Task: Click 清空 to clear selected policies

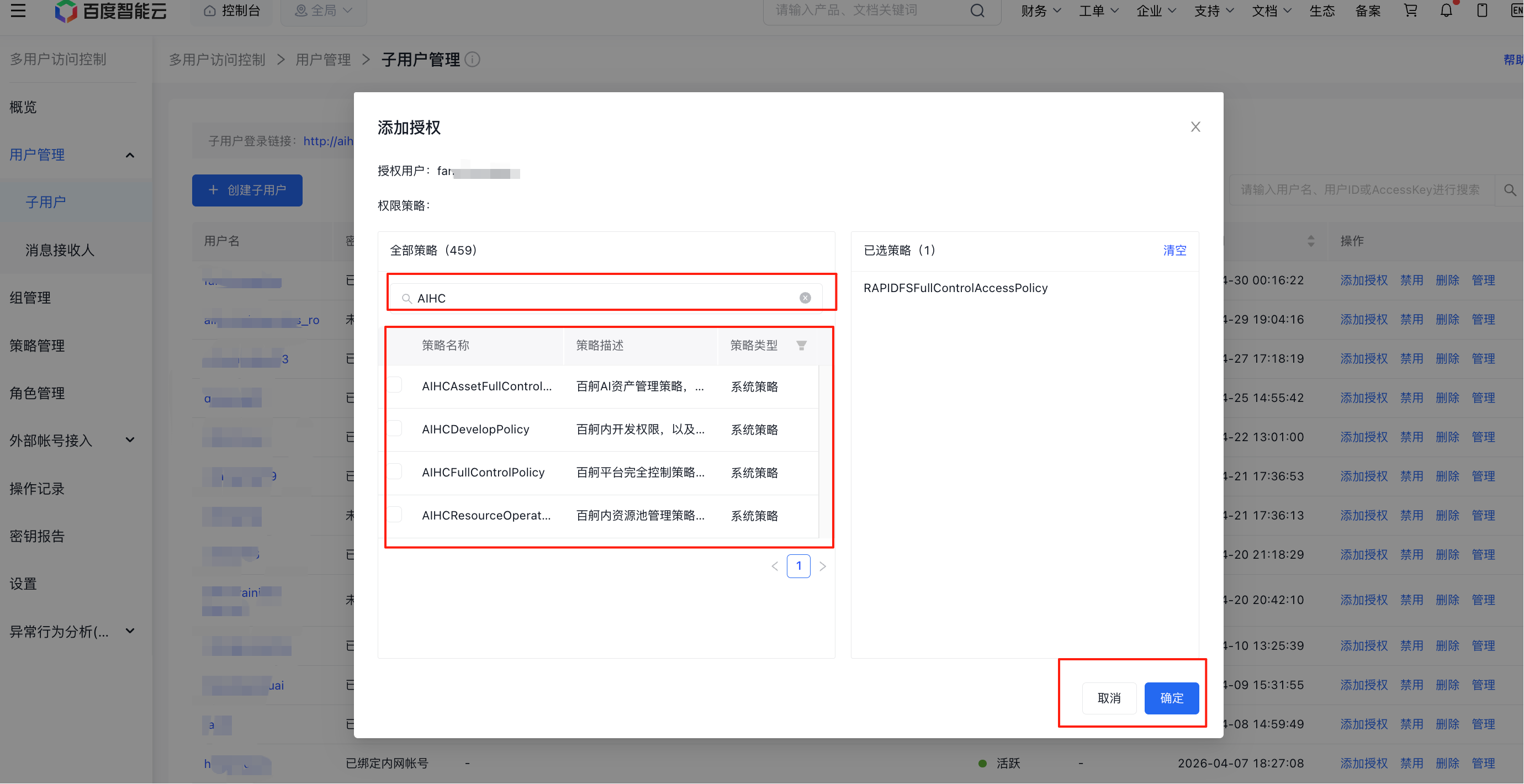Action: [1175, 250]
